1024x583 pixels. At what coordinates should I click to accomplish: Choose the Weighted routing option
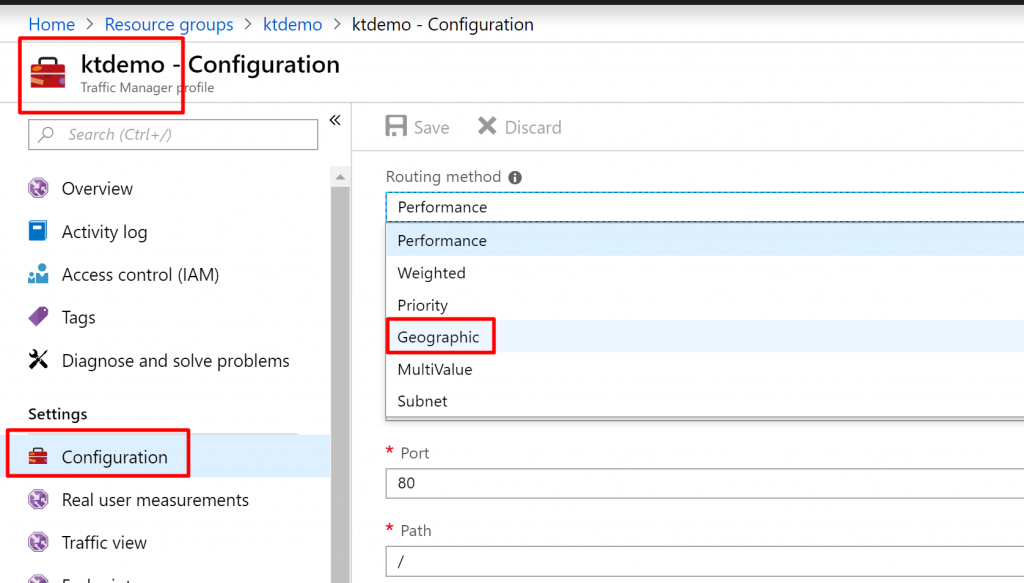(x=705, y=273)
